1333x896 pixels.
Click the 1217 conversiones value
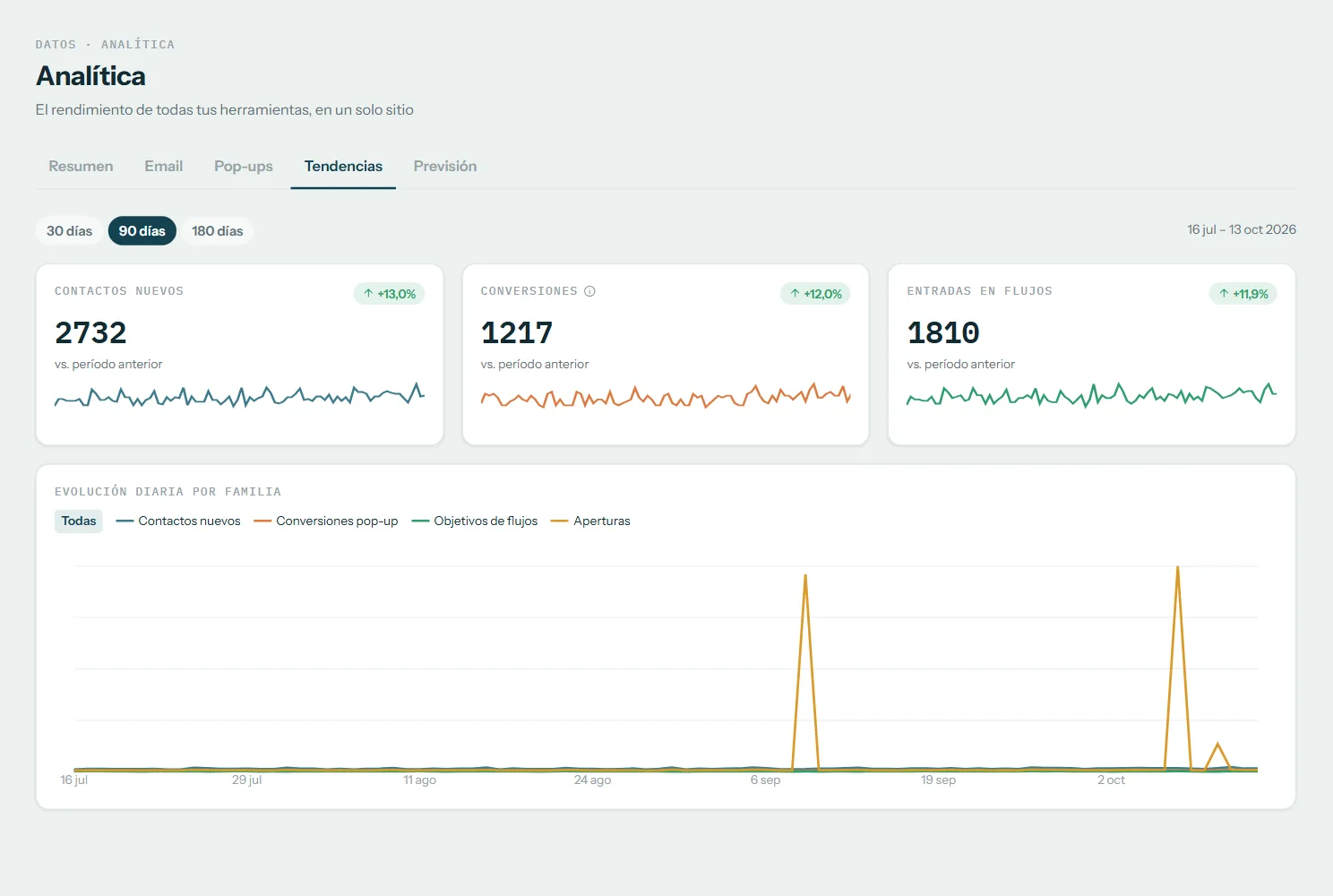(x=517, y=333)
